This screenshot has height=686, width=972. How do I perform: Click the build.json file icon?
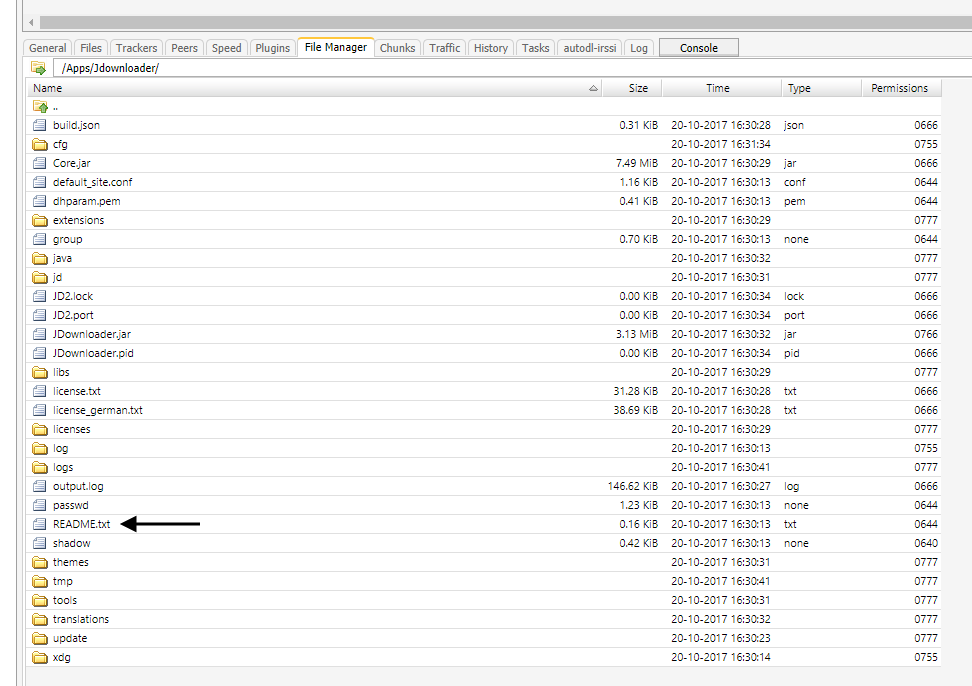(40, 125)
